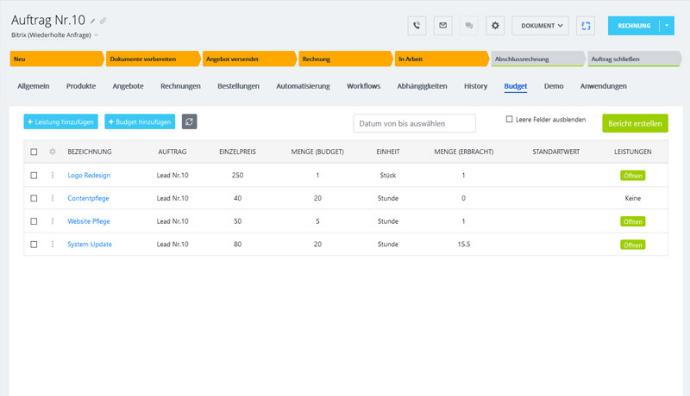This screenshot has width=690, height=396.
Task: Click the RECHNUNG button
Action: (x=634, y=26)
